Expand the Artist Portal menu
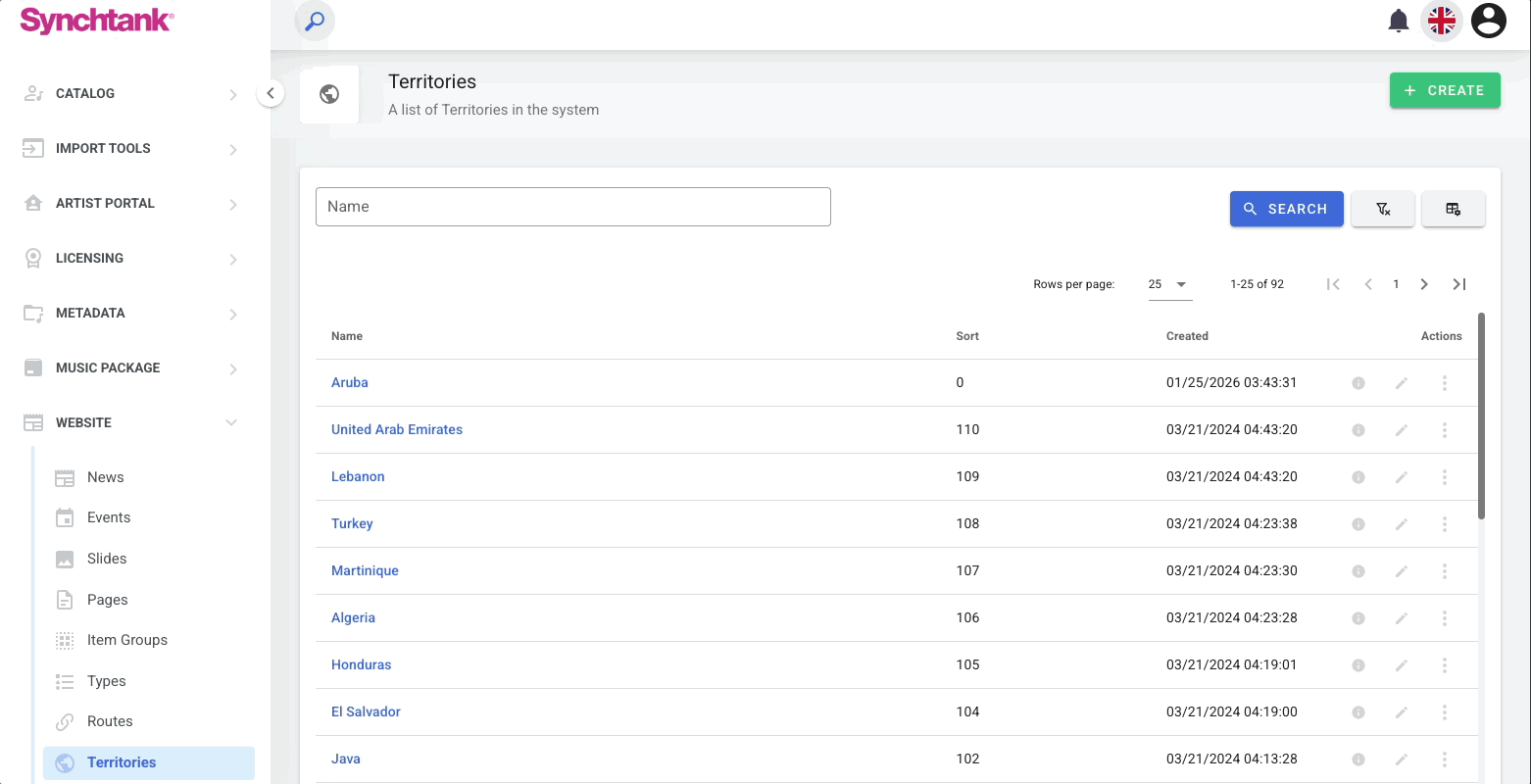This screenshot has height=784, width=1531. [131, 204]
